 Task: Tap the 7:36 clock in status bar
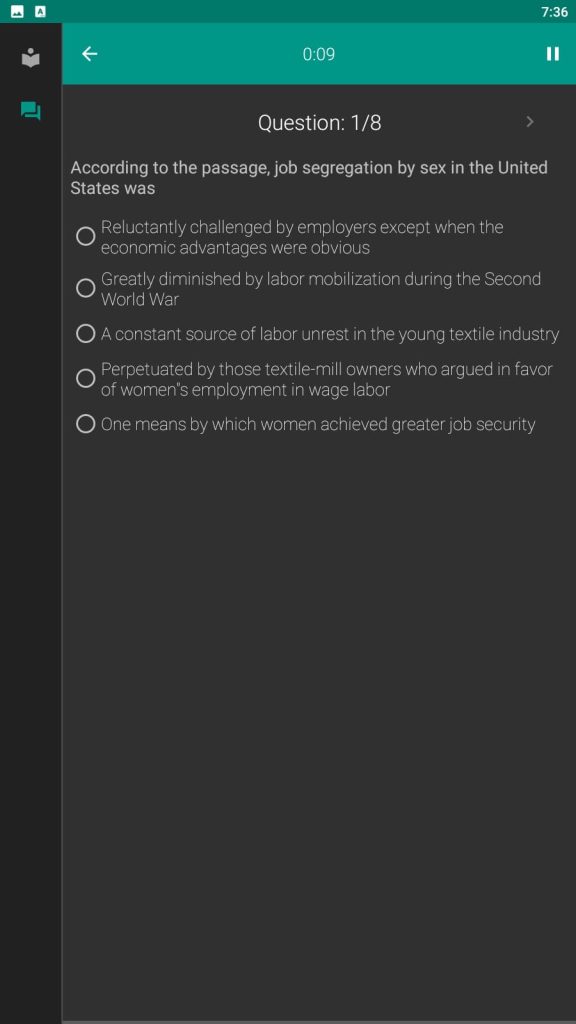pyautogui.click(x=554, y=12)
